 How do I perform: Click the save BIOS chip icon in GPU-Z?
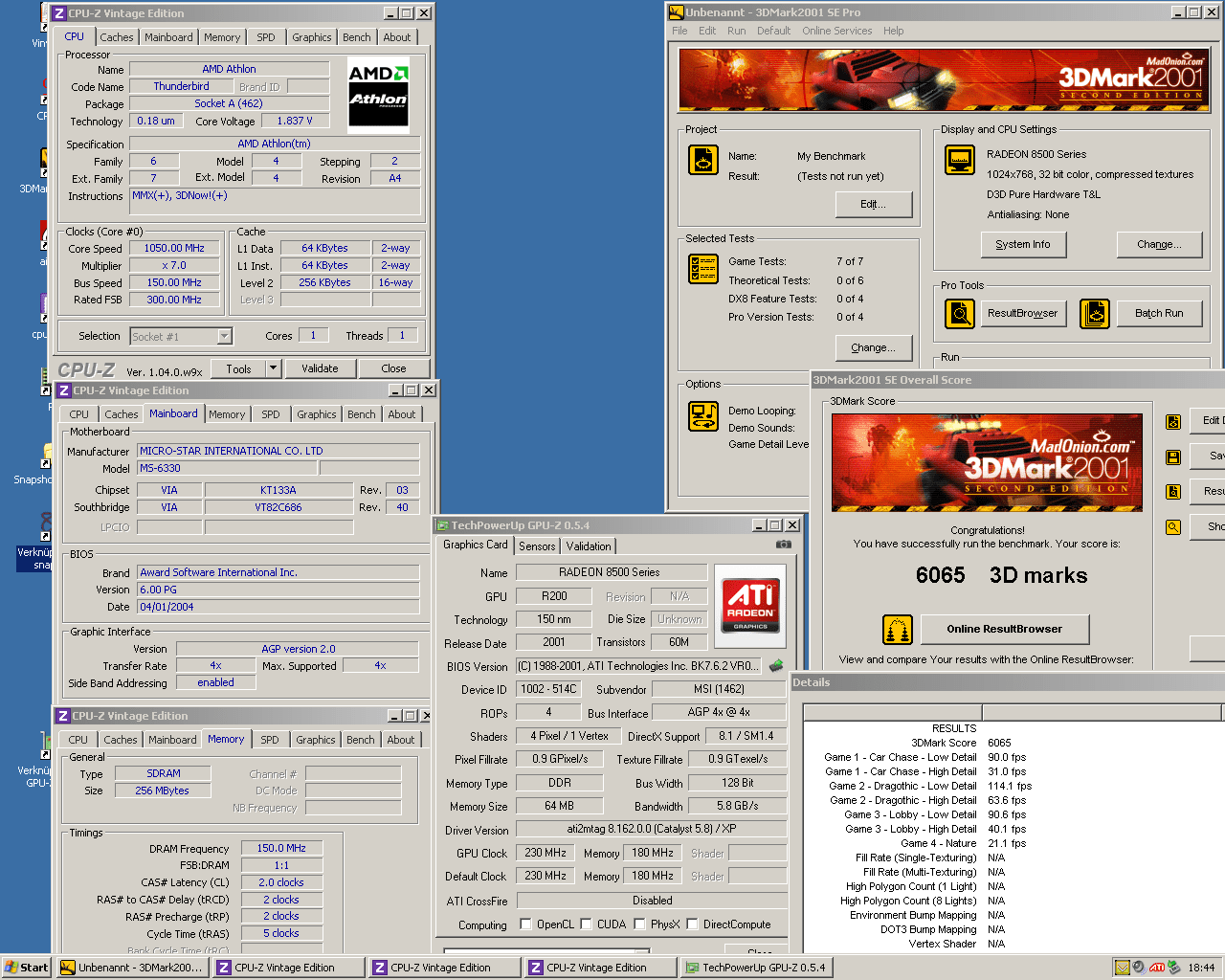tap(776, 665)
